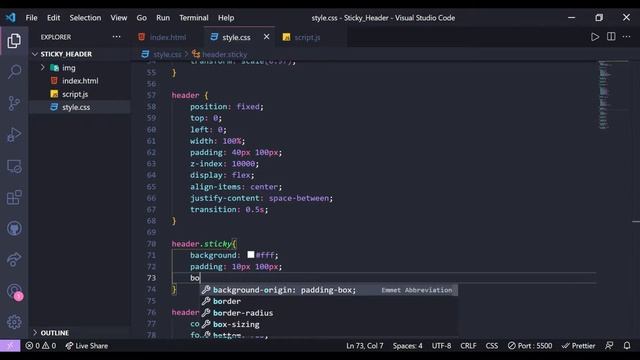Select border suggestion in autocomplete
The width and height of the screenshot is (640, 360).
point(329,301)
